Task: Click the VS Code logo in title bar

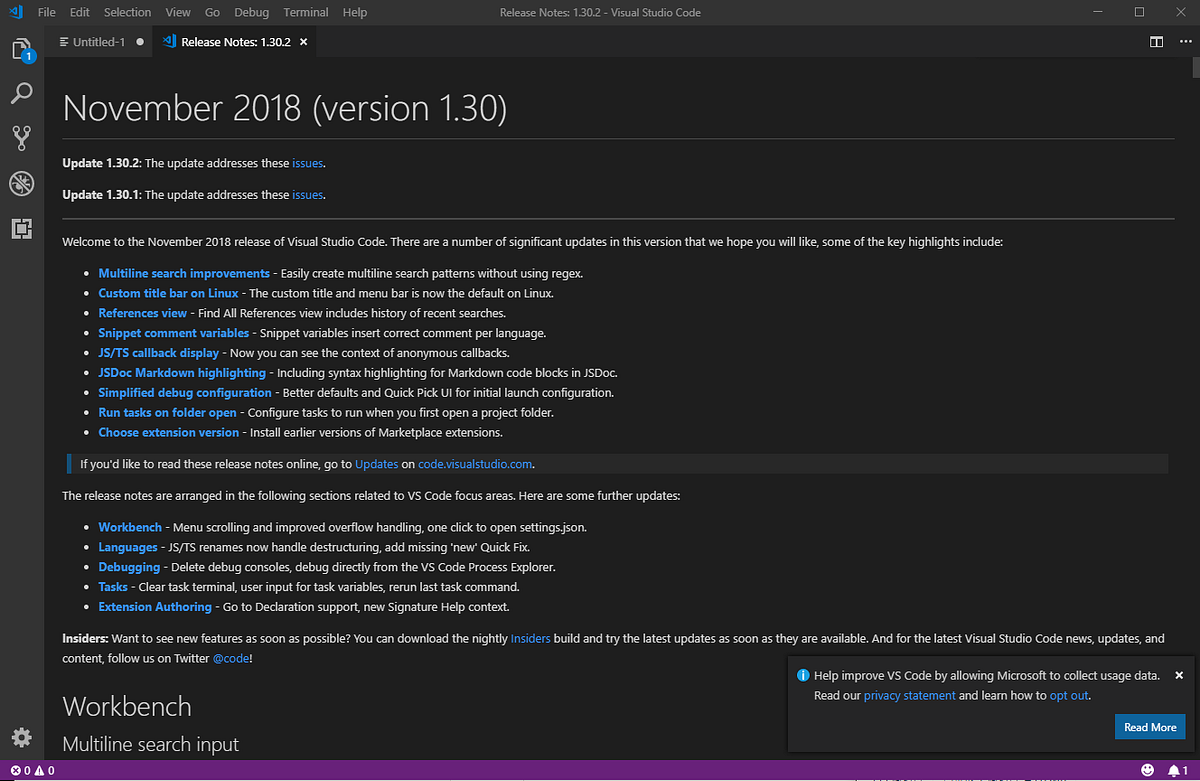Action: (x=15, y=12)
